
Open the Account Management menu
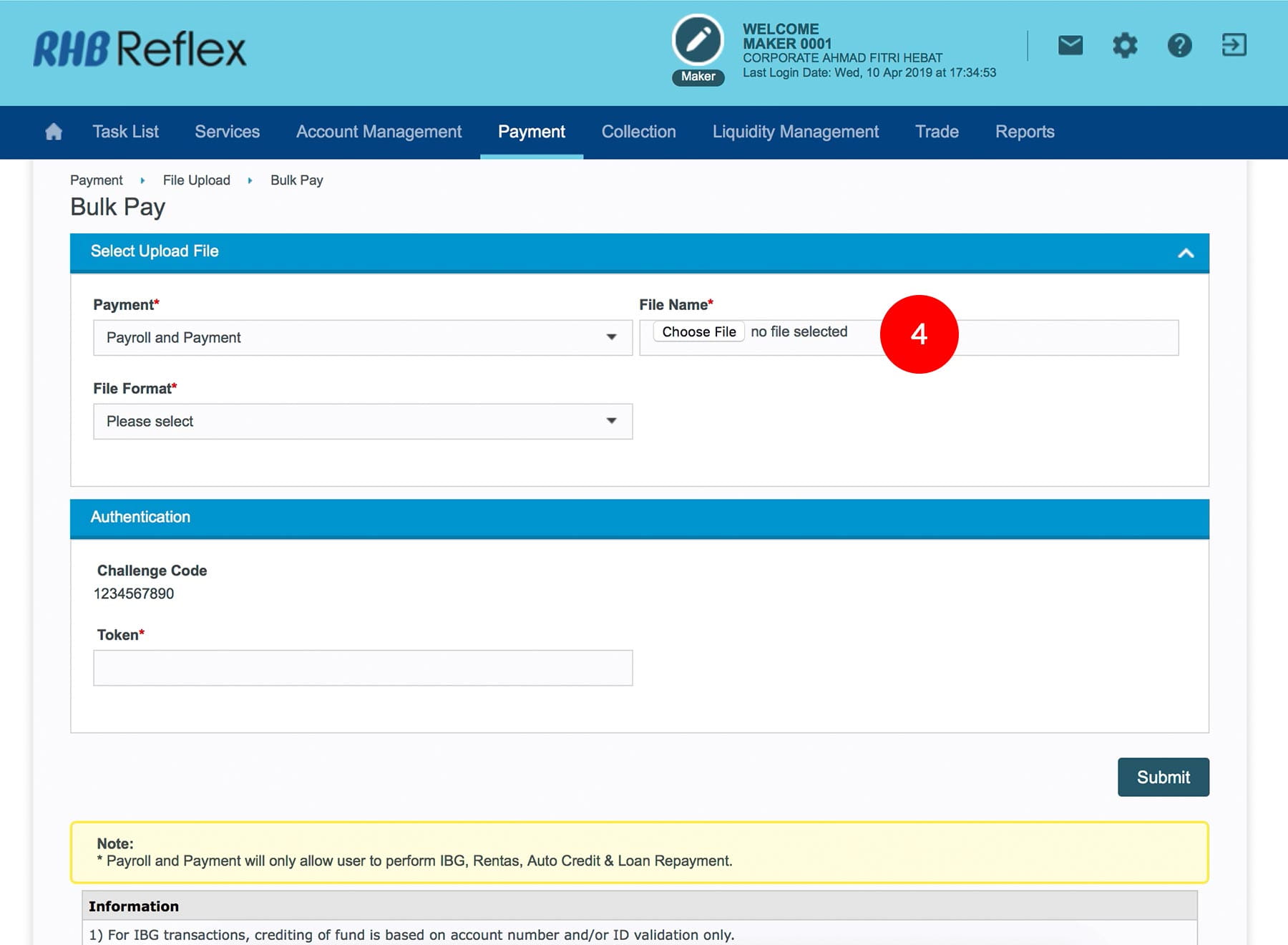pyautogui.click(x=379, y=132)
